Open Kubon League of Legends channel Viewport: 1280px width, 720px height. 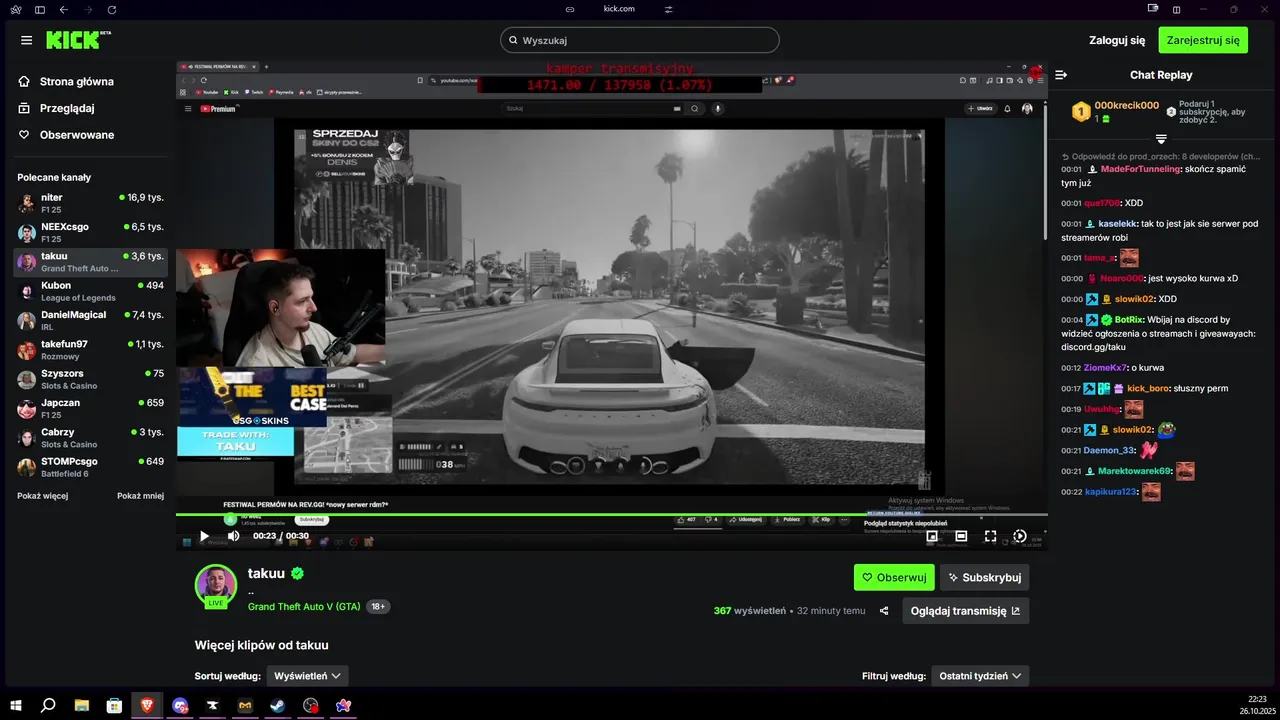[91, 291]
